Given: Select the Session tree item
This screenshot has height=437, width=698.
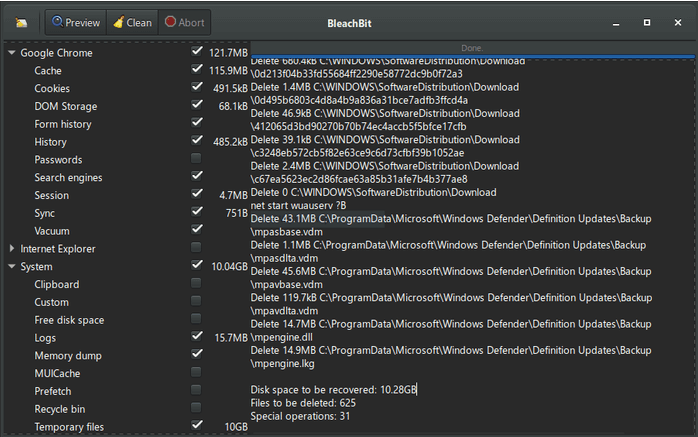Looking at the screenshot, I should [x=52, y=195].
